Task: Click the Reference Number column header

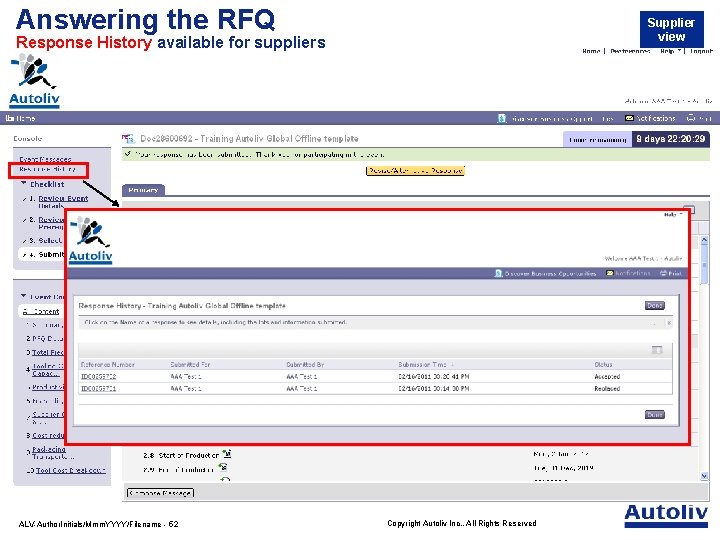Action: click(x=107, y=365)
